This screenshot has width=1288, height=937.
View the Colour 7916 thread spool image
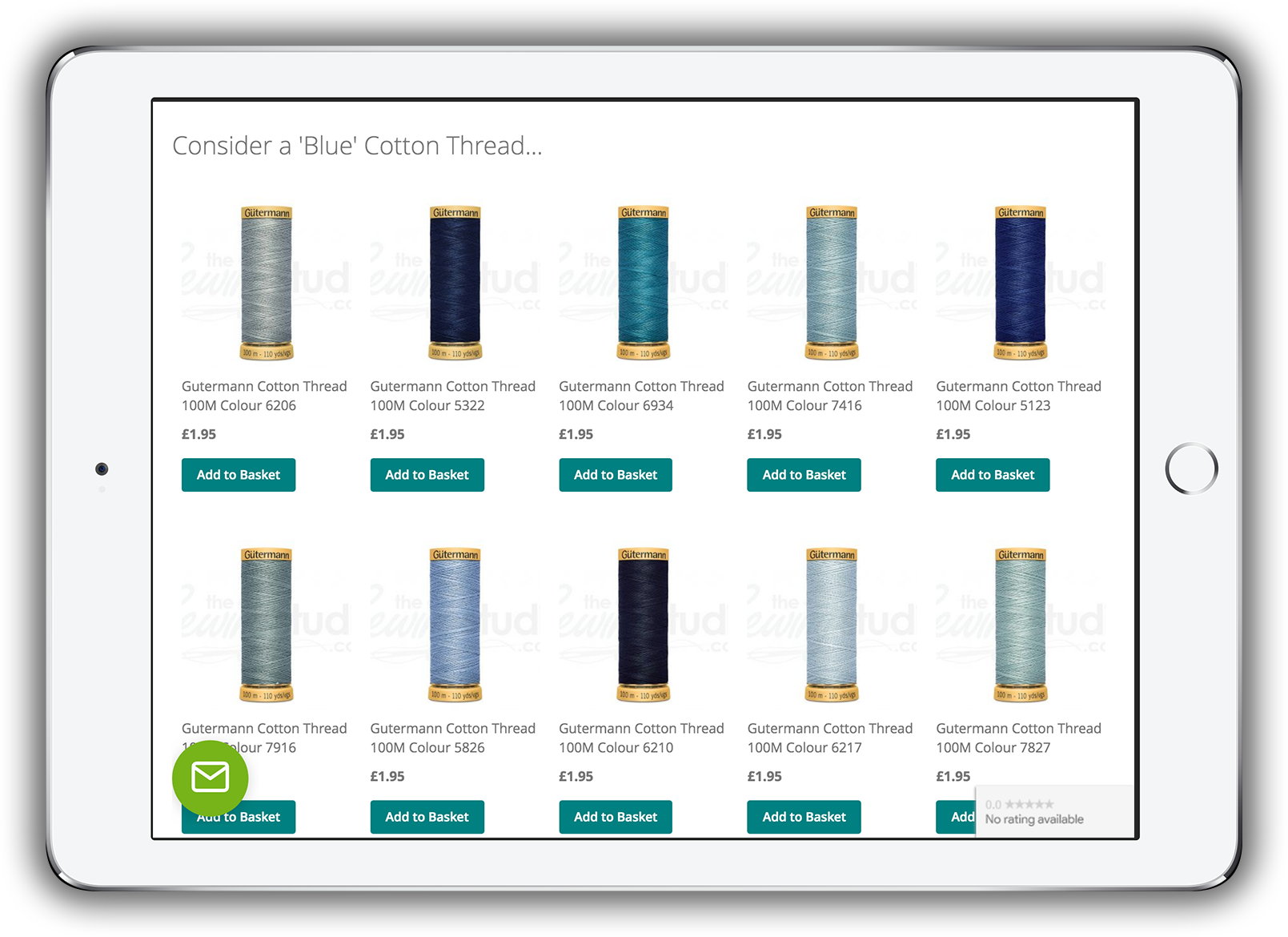[x=267, y=625]
